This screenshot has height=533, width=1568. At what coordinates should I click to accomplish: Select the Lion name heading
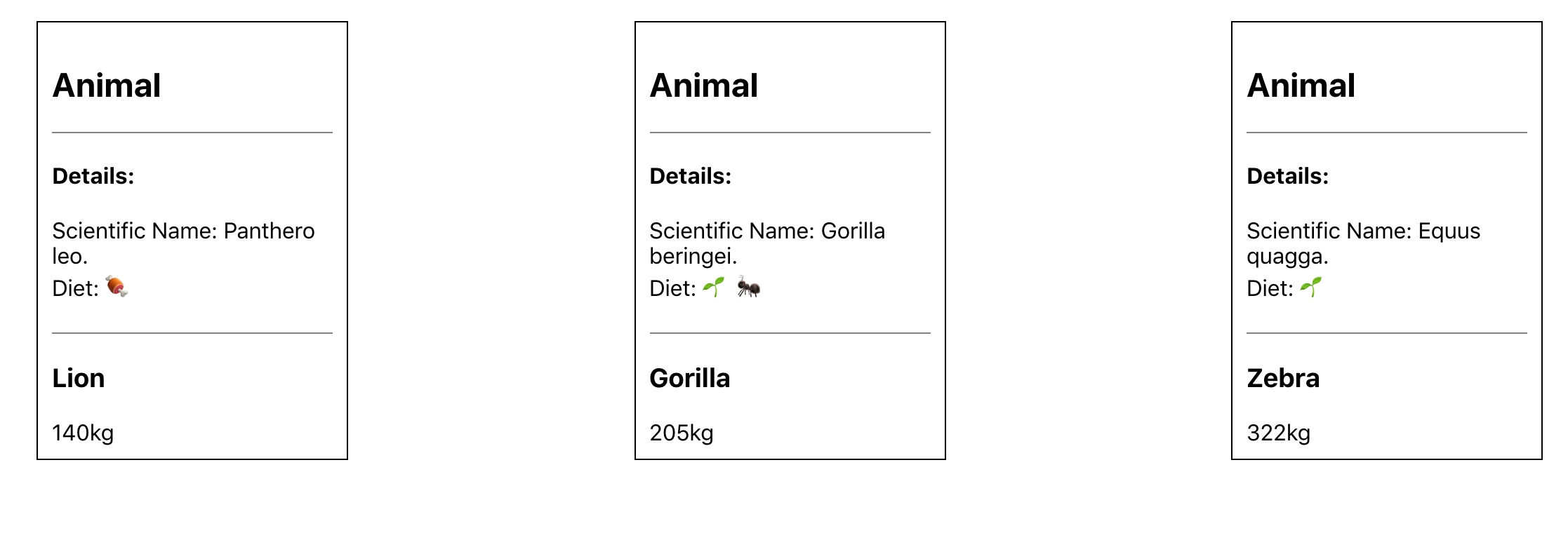79,378
